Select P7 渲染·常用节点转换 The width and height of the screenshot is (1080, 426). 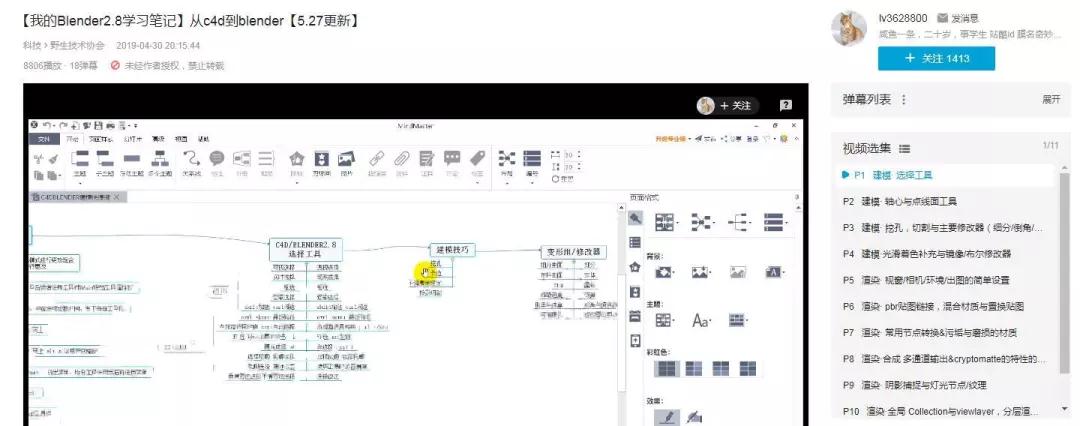click(943, 332)
